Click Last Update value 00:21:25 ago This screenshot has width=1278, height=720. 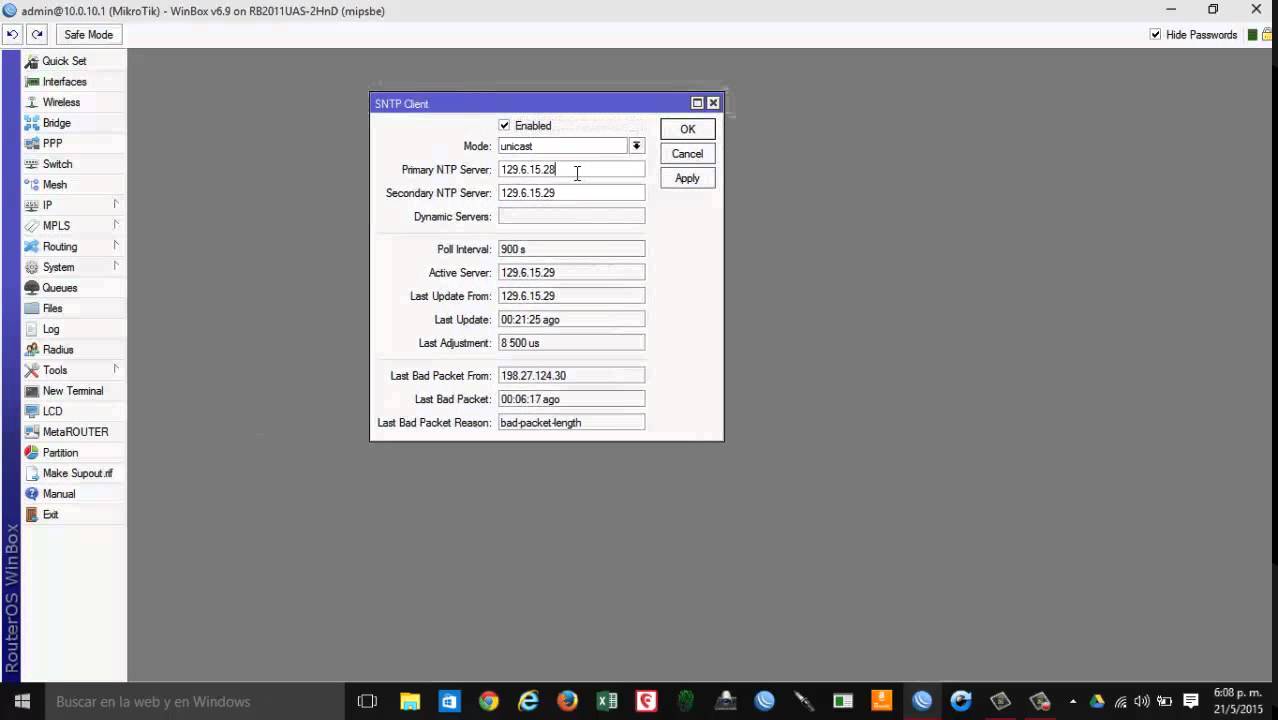pyautogui.click(x=571, y=320)
